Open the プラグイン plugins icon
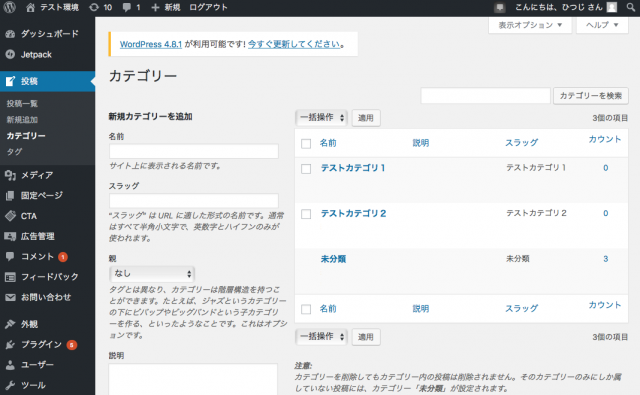 tap(10, 344)
